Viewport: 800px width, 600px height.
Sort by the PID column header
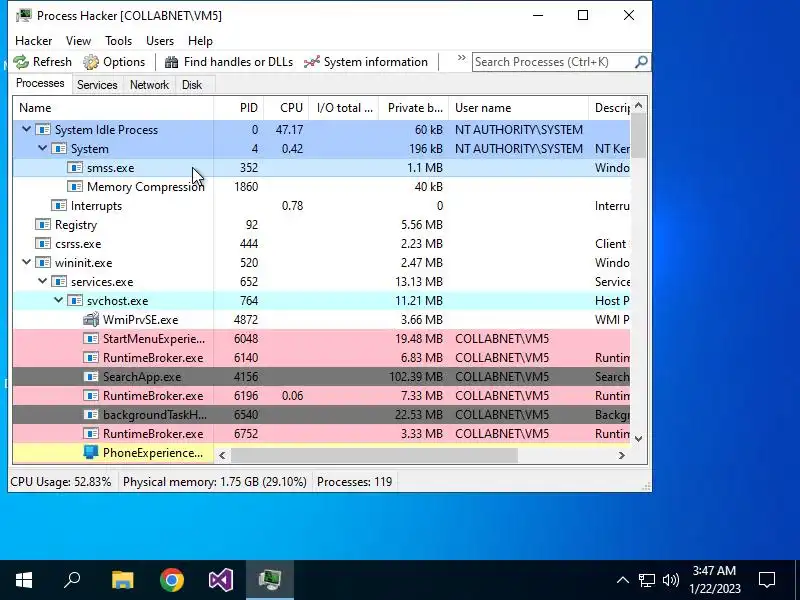pos(239,108)
